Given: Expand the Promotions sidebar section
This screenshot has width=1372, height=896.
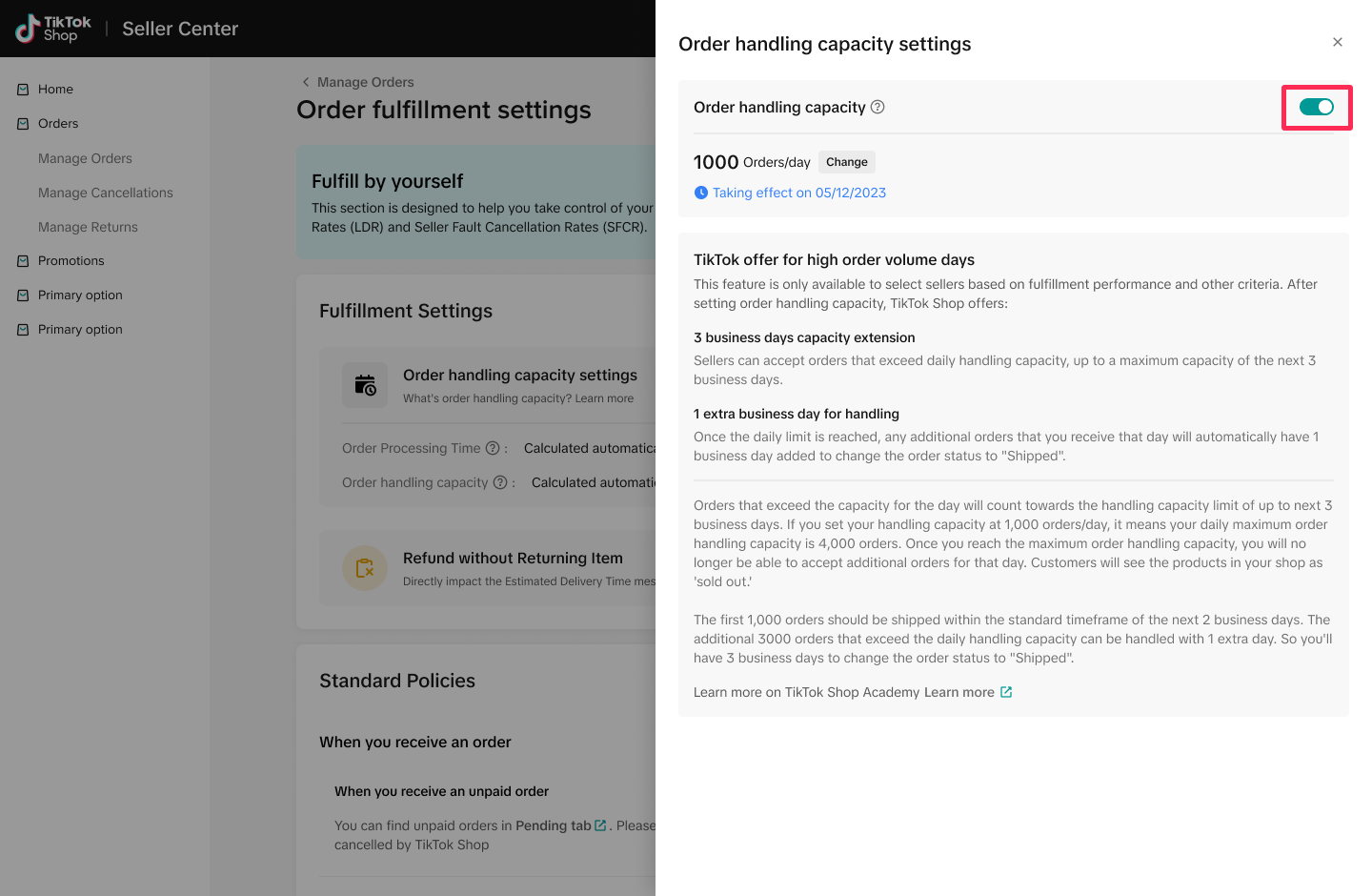Looking at the screenshot, I should tap(71, 260).
